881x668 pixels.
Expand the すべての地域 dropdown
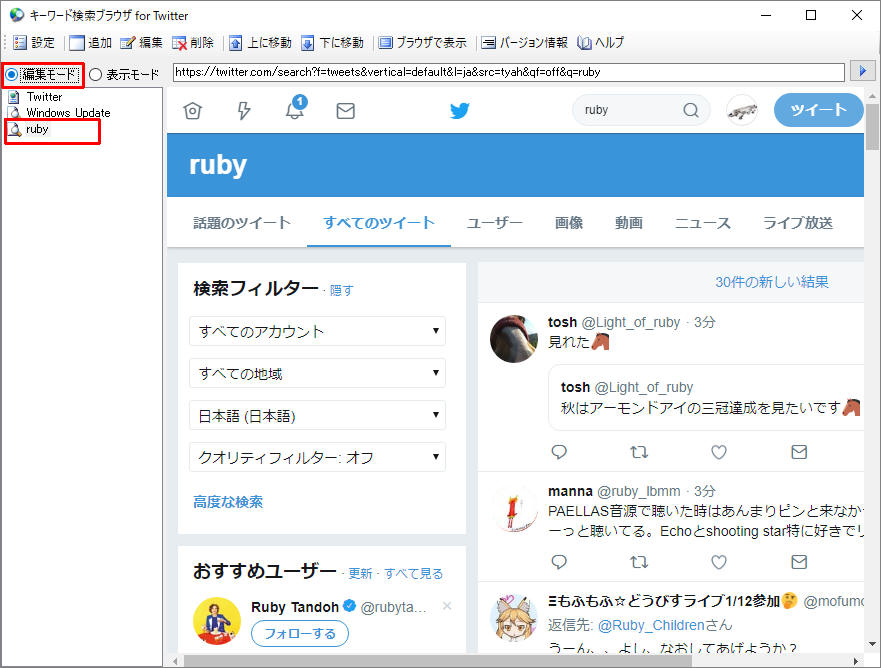coord(317,373)
